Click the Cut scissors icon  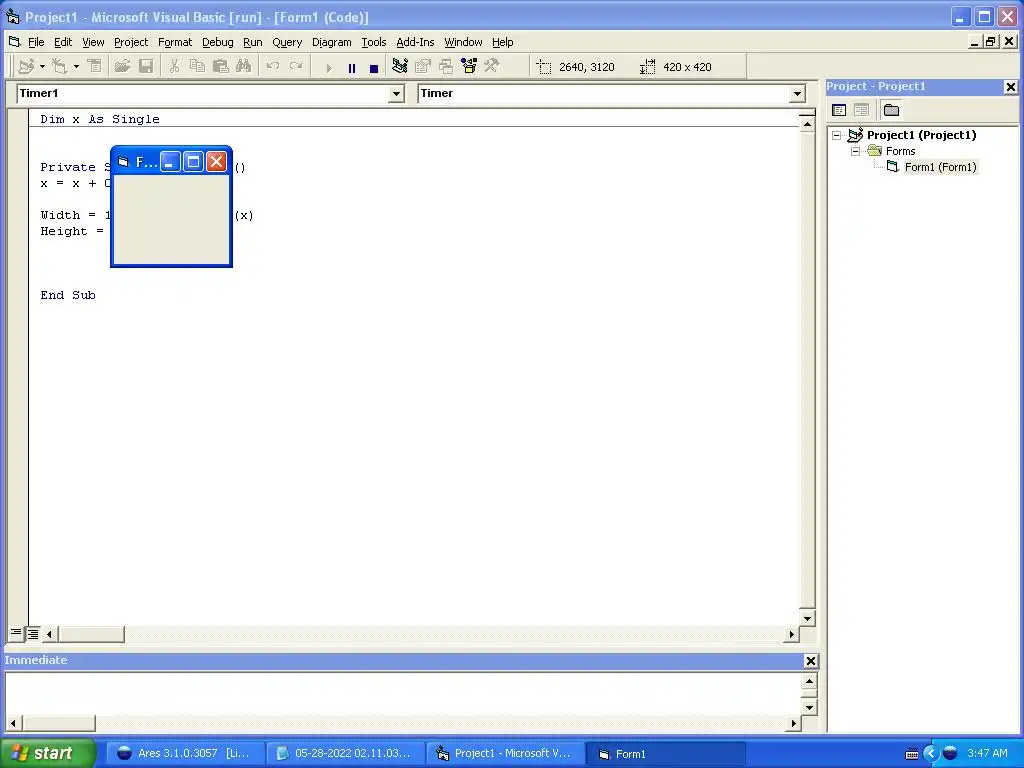174,67
